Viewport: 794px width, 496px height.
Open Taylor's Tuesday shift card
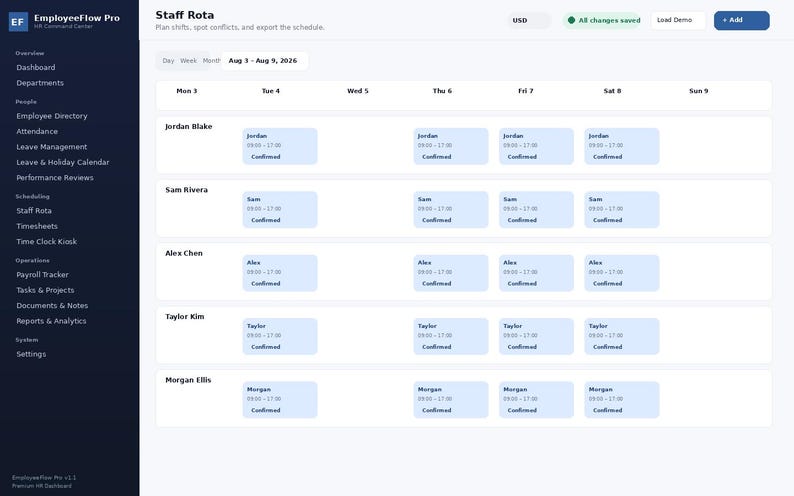280,337
